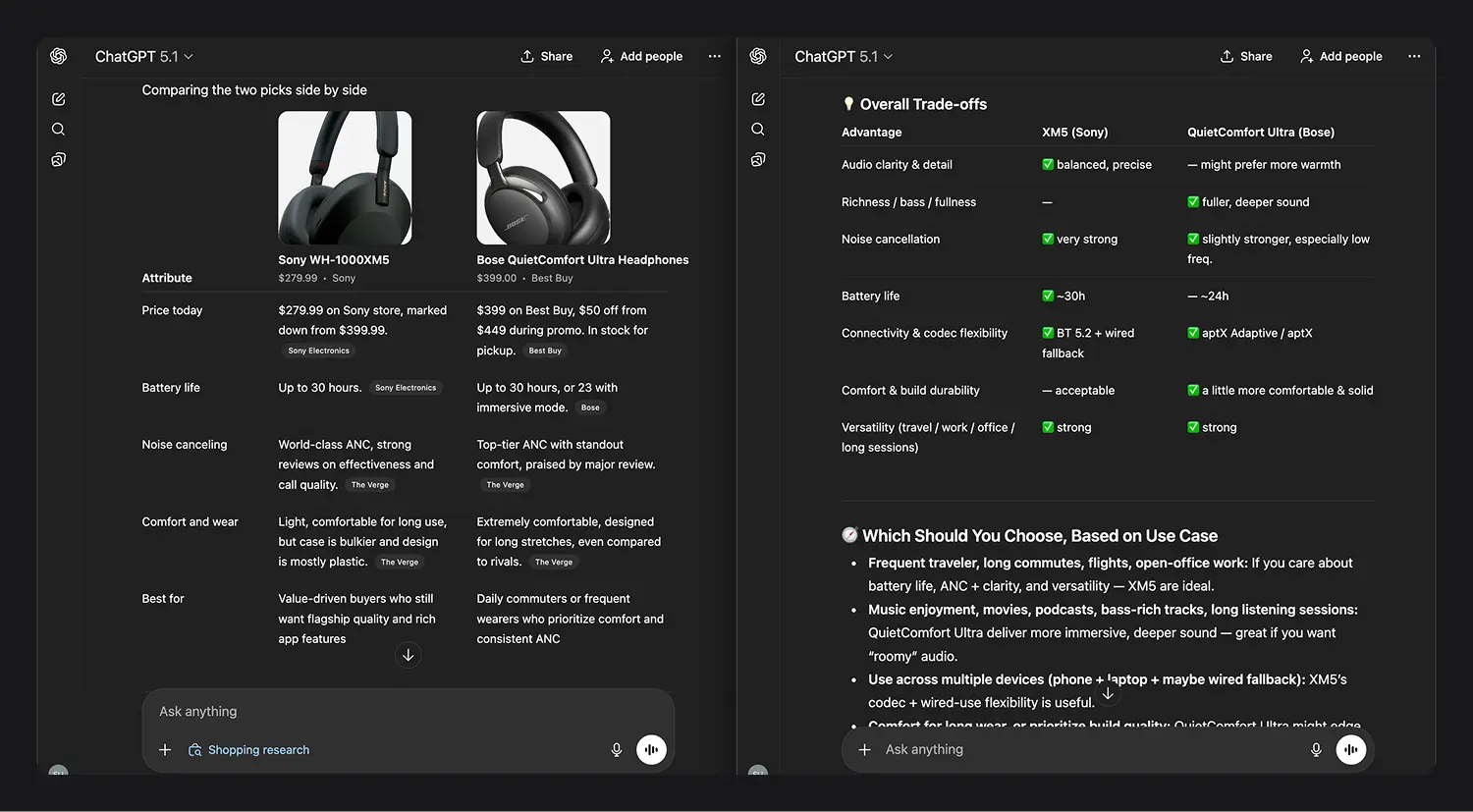Screen dimensions: 1473x812
Task: Click 'Richness / bass / fullness' row label
Action: [908, 202]
